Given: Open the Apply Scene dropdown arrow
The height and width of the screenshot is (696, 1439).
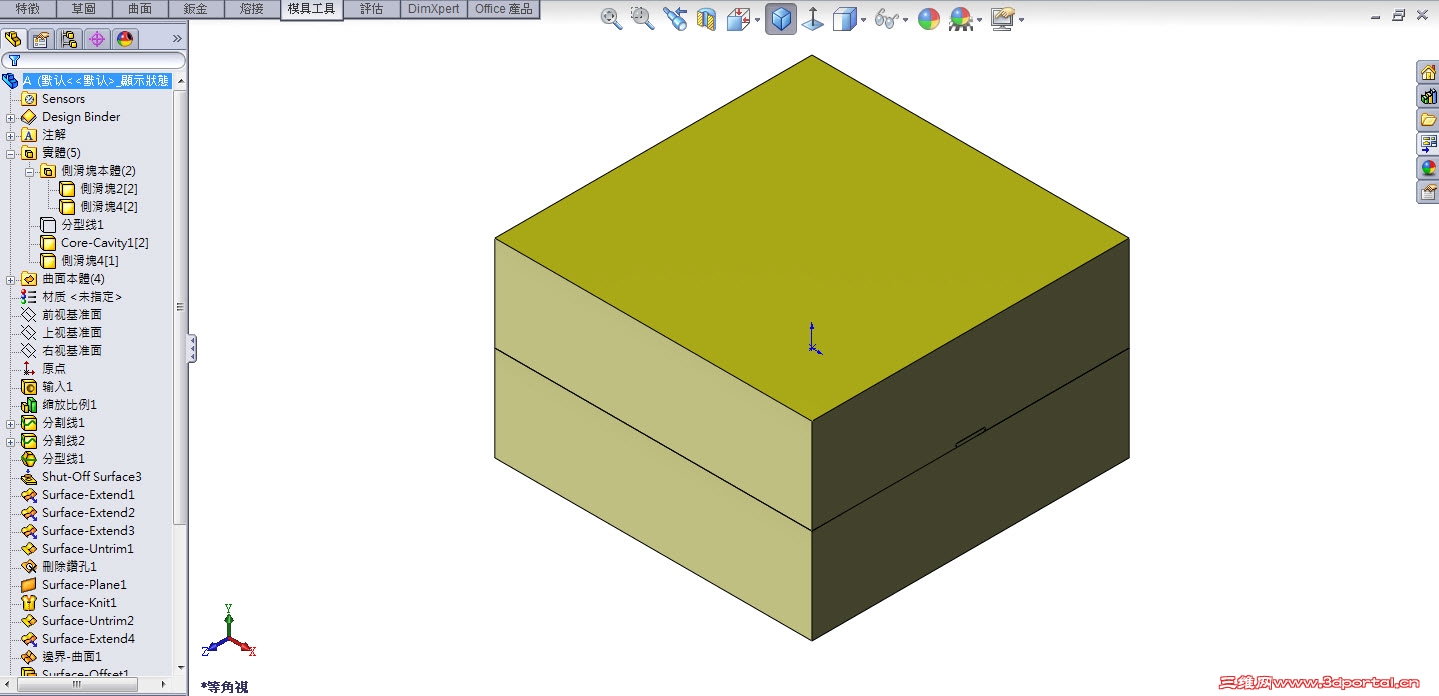Looking at the screenshot, I should coord(979,20).
